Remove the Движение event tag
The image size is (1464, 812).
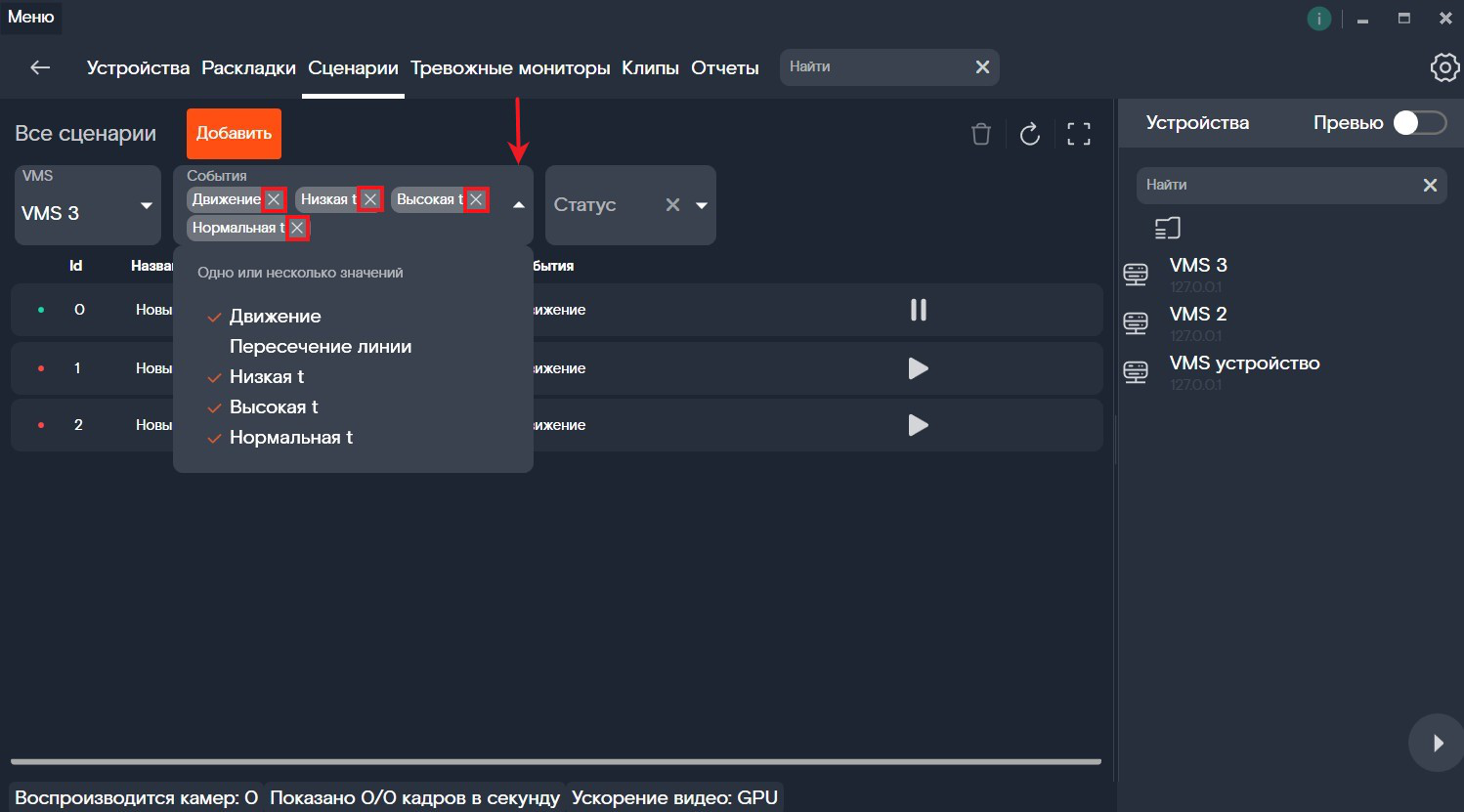click(274, 199)
